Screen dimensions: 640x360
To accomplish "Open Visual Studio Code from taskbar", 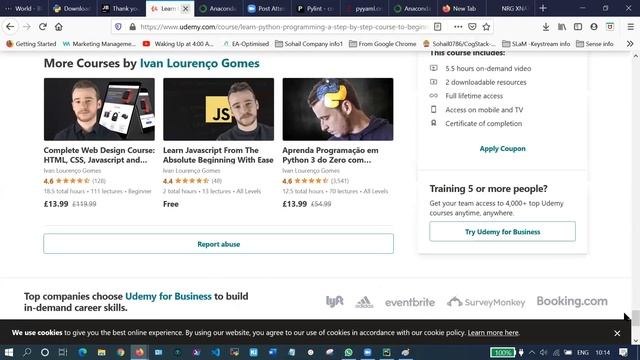I will (216, 352).
